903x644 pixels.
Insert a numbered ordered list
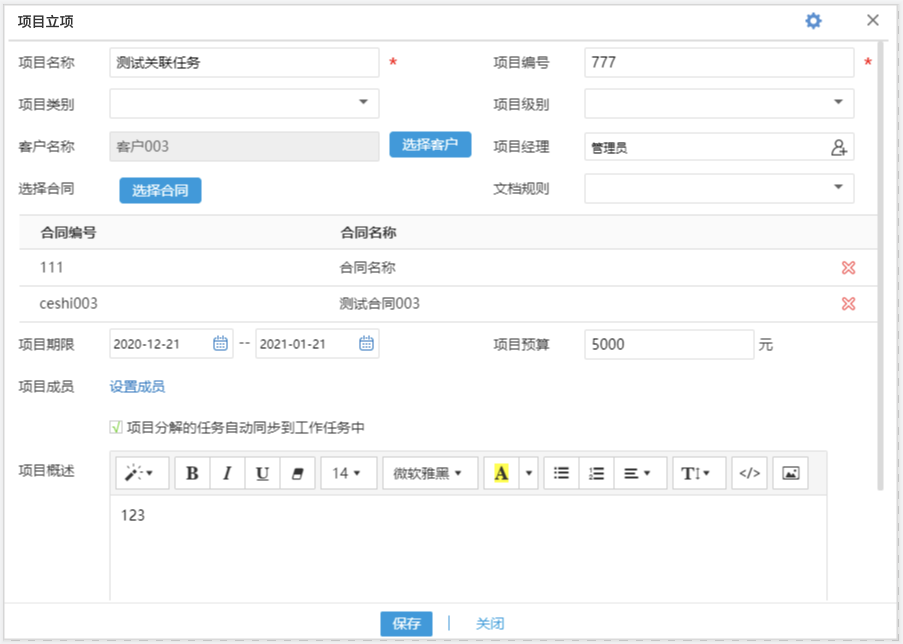(596, 473)
